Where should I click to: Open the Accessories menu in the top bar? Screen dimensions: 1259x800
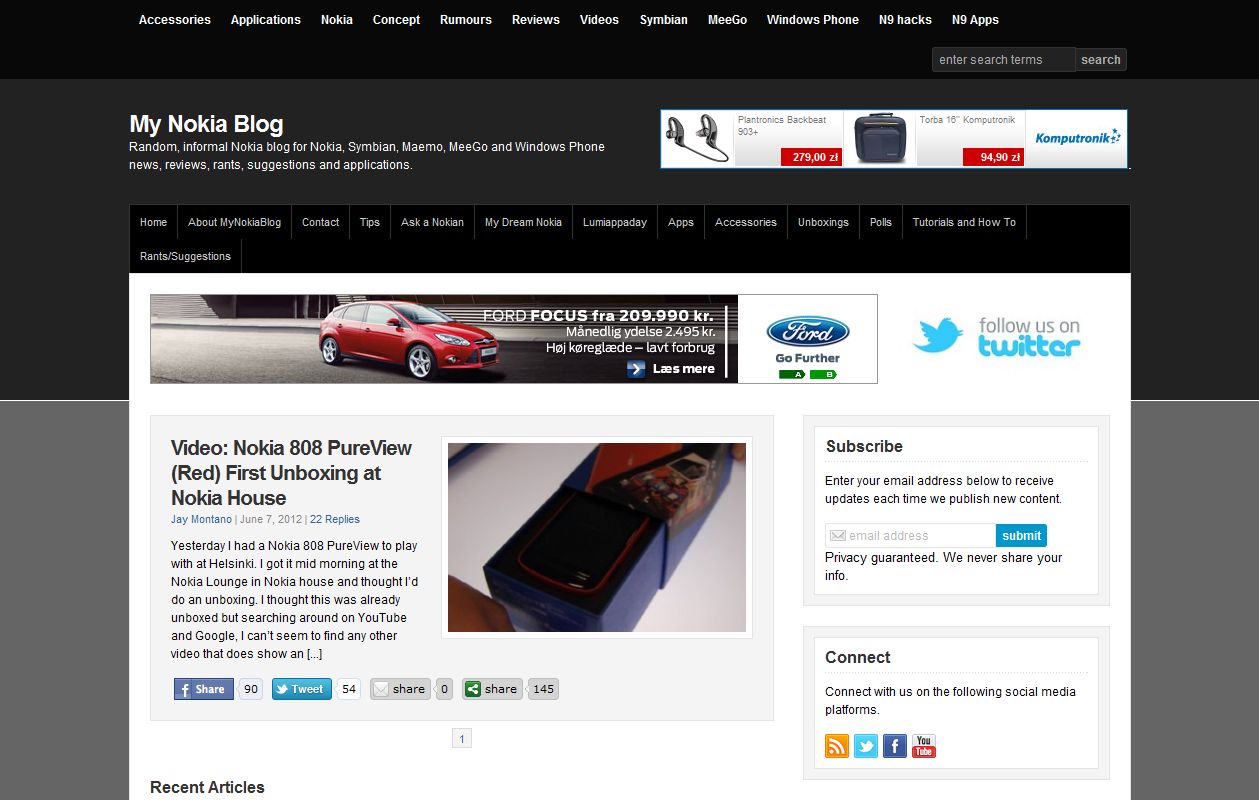[175, 20]
